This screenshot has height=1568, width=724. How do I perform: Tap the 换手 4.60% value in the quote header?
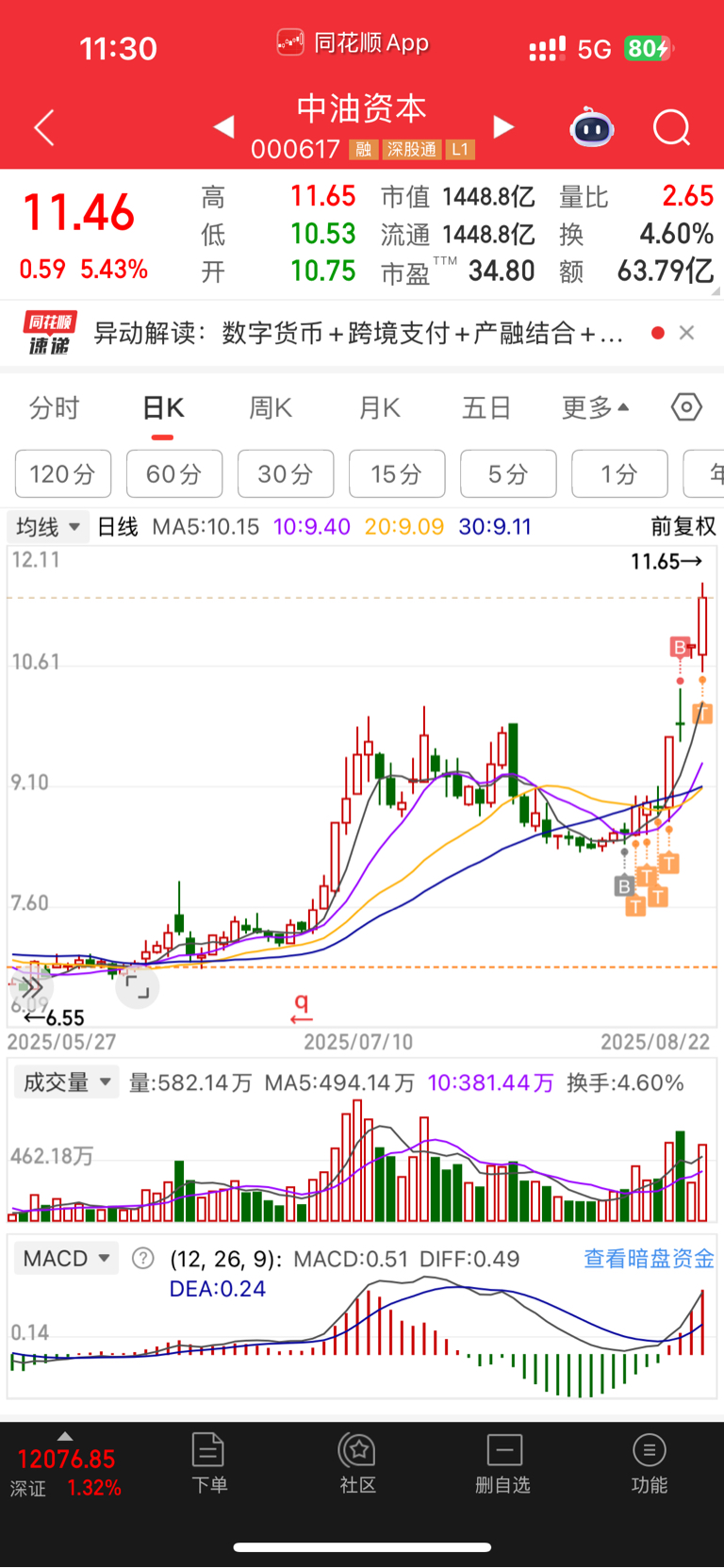coord(676,234)
